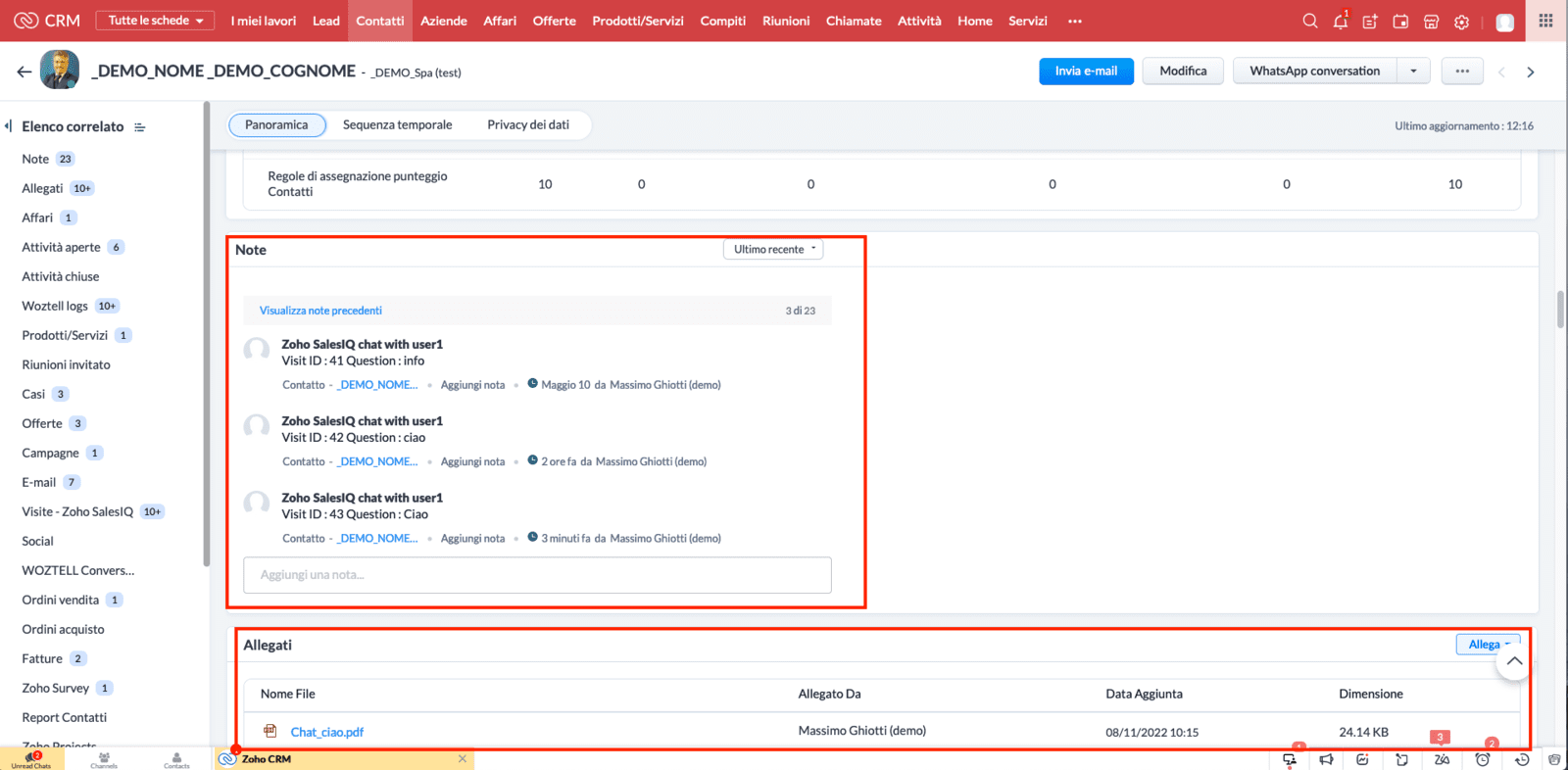Go back with the left arrow icon
Viewport: 1568px width, 770px height.
click(24, 72)
